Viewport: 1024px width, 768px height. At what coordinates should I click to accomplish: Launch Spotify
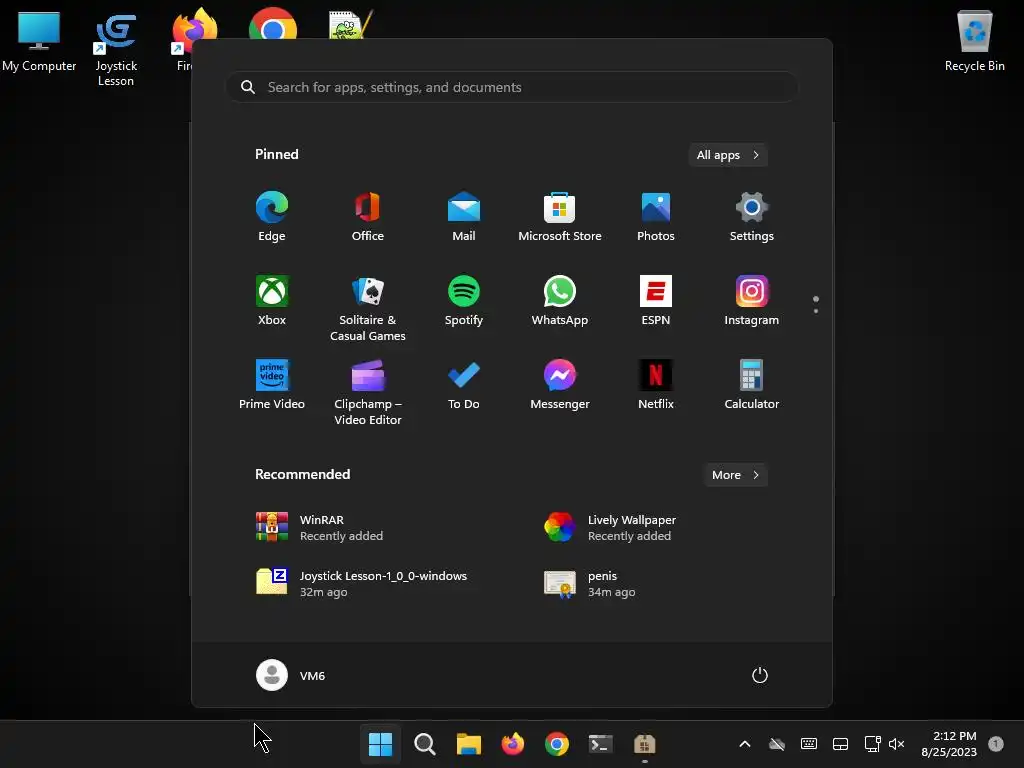(464, 300)
